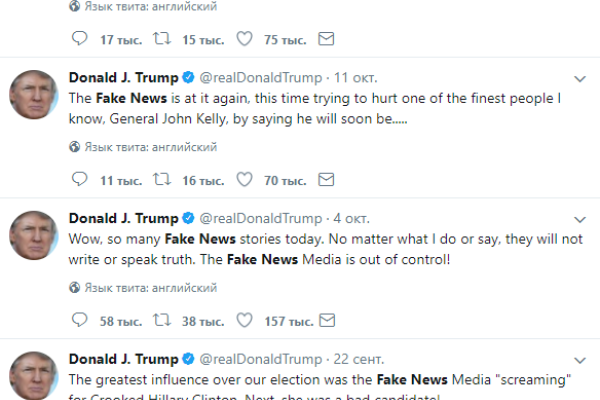Click the profile photo on the 4 окт. tweet
Screen dimensions: 600x400
pos(33,236)
